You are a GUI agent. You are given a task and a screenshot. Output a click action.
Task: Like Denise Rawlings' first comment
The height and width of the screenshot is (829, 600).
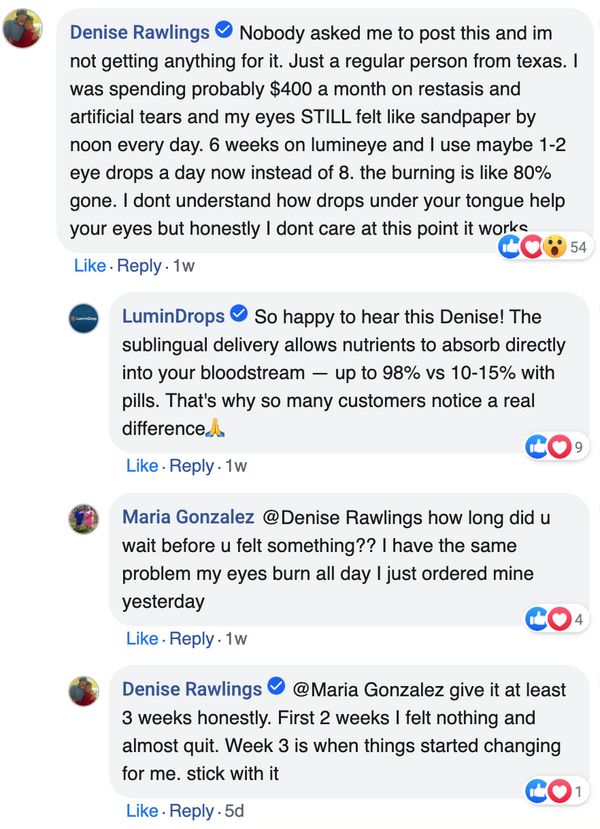click(x=90, y=265)
